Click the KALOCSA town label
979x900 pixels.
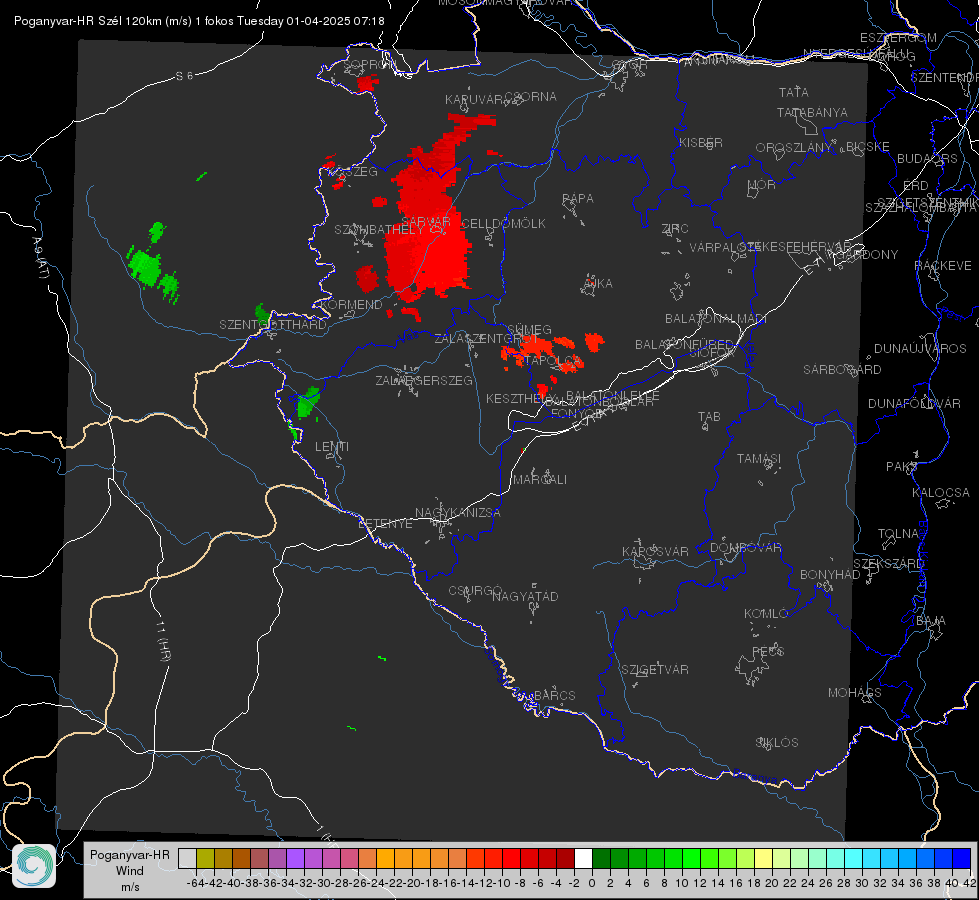click(940, 493)
